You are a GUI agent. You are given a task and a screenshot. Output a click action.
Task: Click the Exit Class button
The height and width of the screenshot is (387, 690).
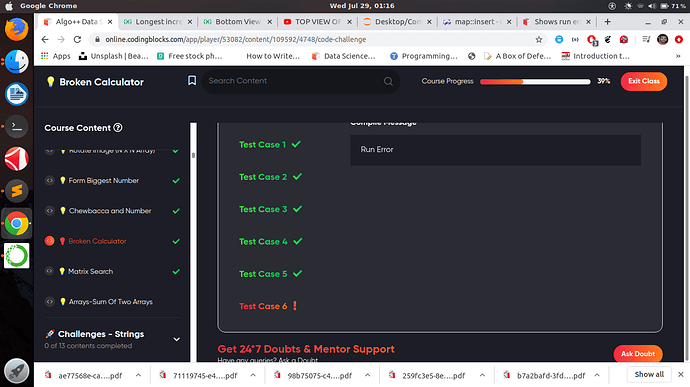pyautogui.click(x=644, y=81)
